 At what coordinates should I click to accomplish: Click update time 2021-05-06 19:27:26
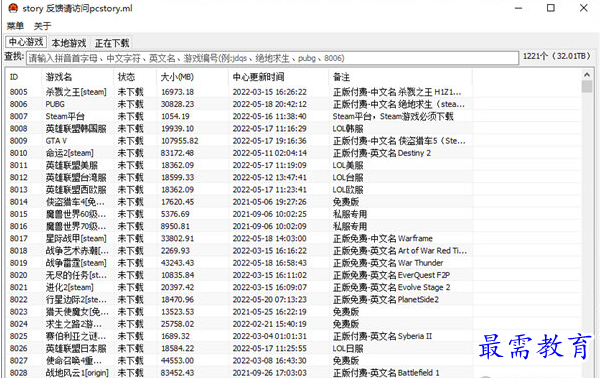[269, 202]
